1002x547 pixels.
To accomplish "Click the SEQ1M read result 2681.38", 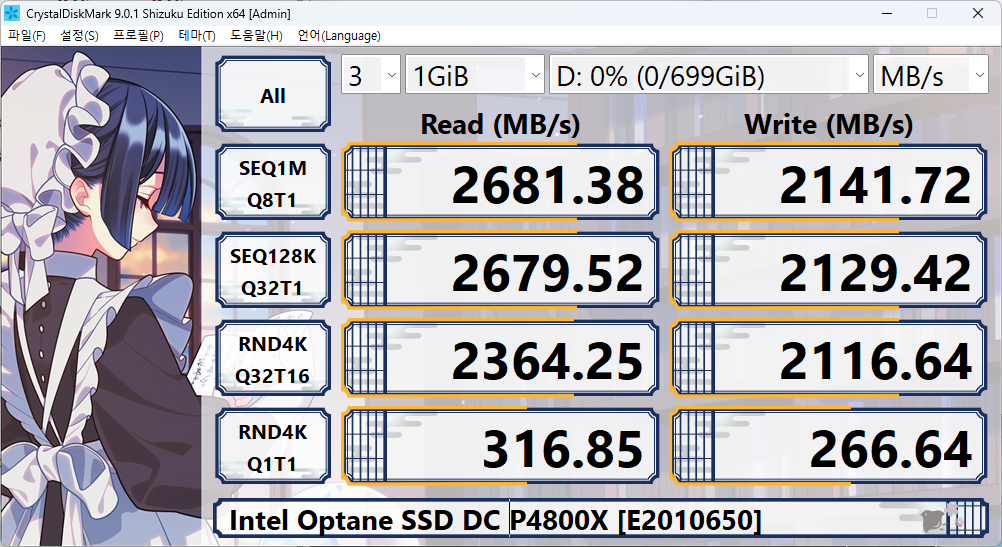I will (500, 183).
